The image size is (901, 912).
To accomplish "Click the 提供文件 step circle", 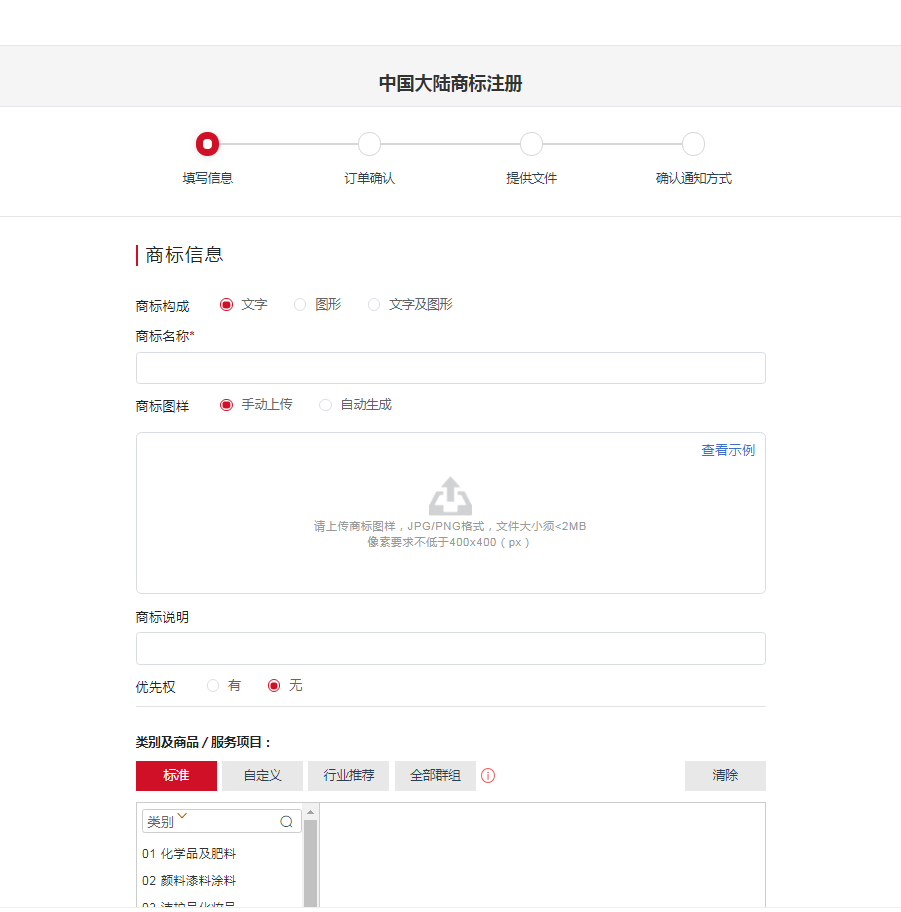I will (x=531, y=144).
